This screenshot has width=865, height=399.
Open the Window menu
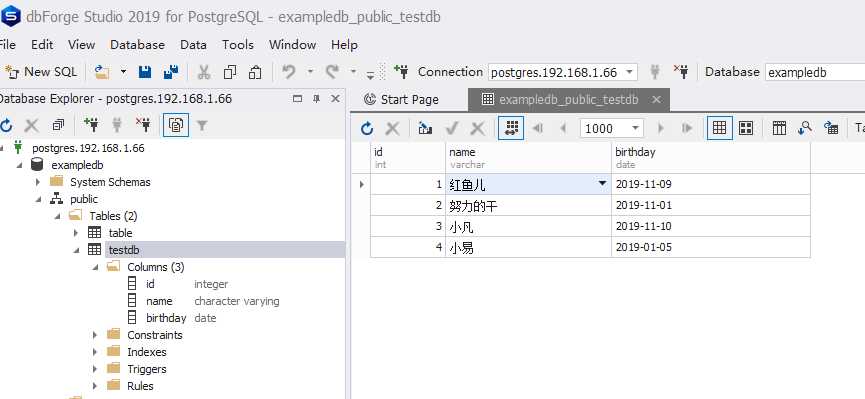tap(292, 45)
